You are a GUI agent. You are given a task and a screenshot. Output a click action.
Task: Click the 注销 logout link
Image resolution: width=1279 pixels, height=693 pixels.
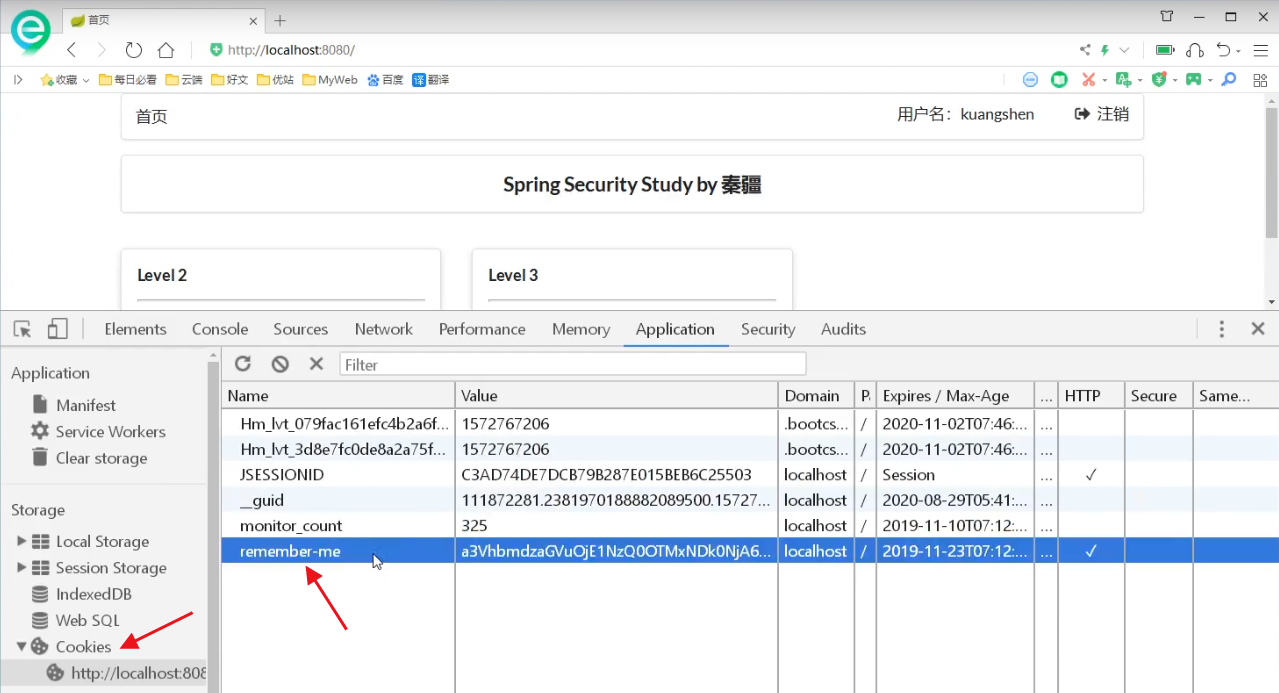tap(1102, 114)
